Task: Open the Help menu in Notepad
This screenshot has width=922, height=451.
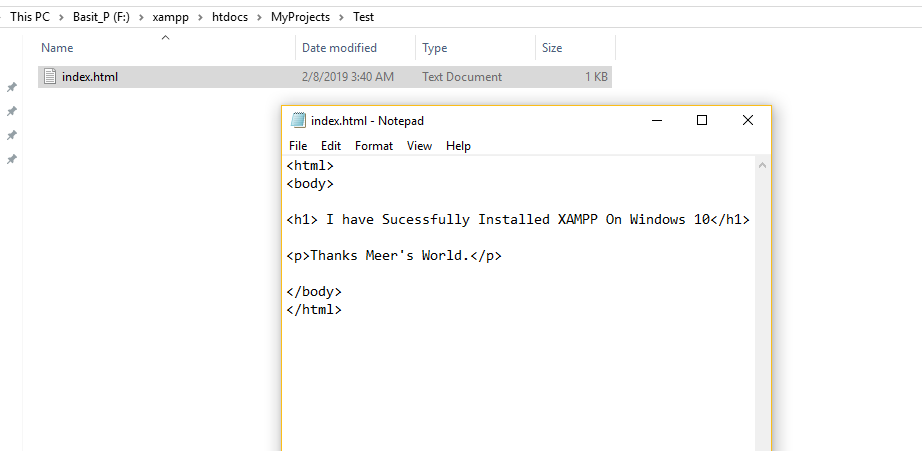Action: tap(458, 146)
